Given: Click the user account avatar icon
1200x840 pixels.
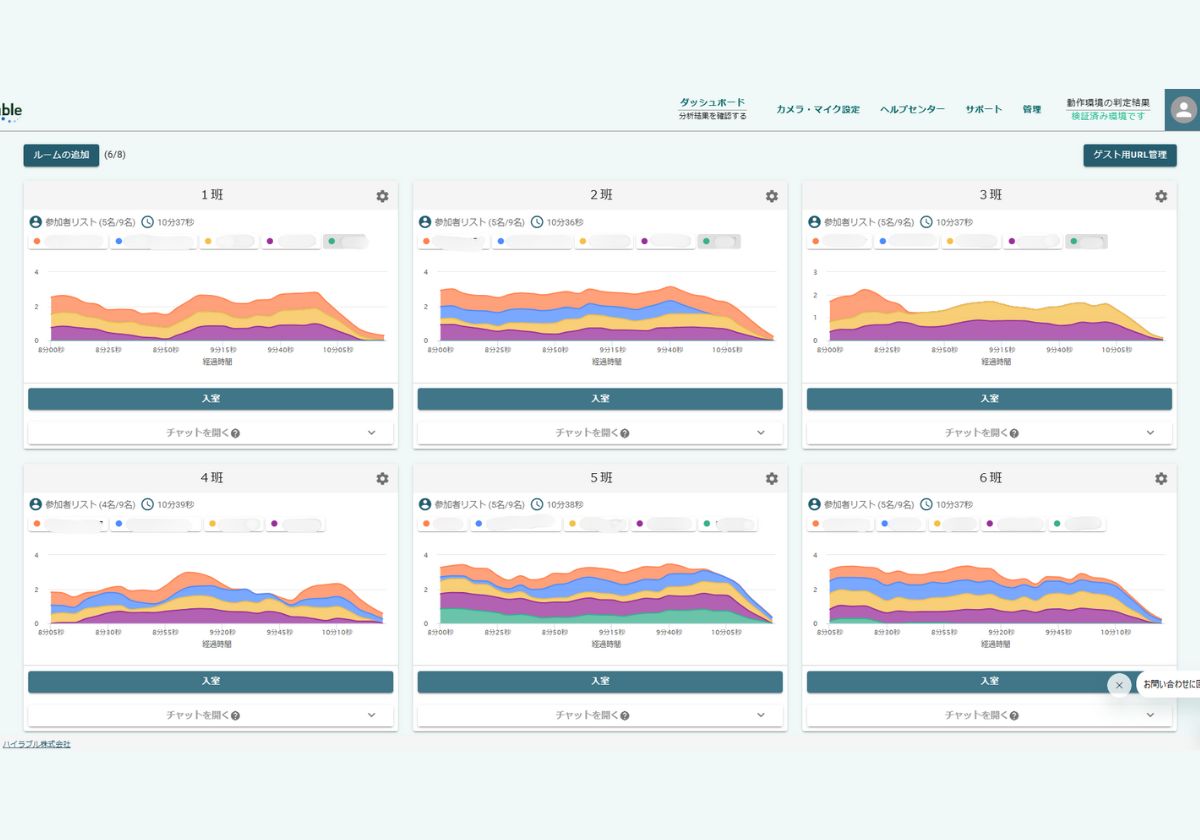Looking at the screenshot, I should 1183,109.
